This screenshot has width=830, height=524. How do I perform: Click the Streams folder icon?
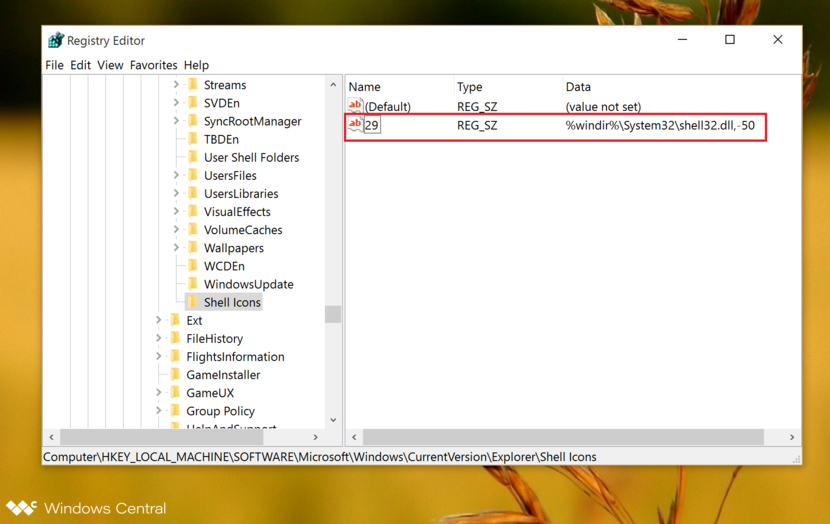coord(193,85)
